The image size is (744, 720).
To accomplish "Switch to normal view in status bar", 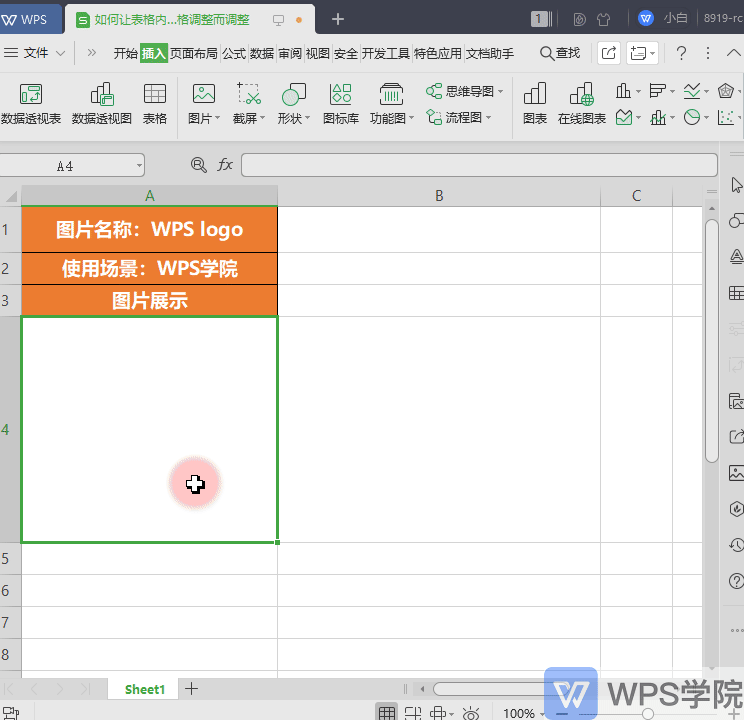I will [x=387, y=712].
